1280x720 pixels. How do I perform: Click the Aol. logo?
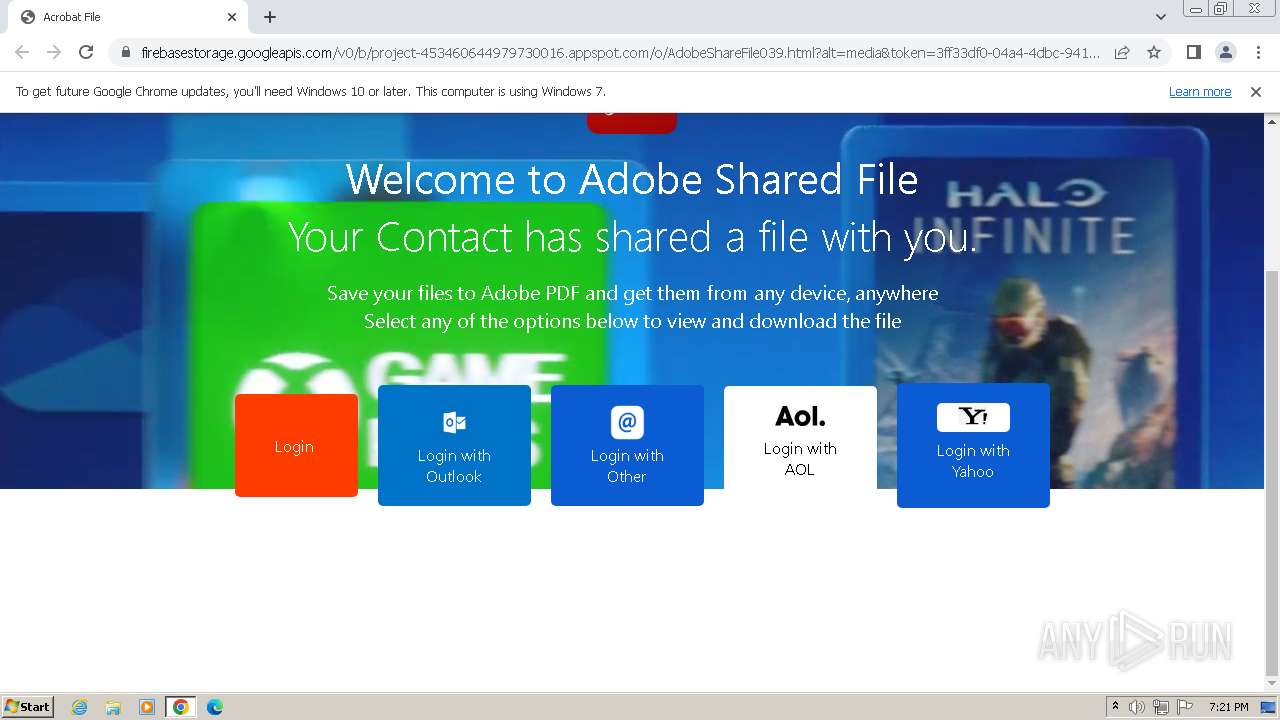pyautogui.click(x=800, y=416)
